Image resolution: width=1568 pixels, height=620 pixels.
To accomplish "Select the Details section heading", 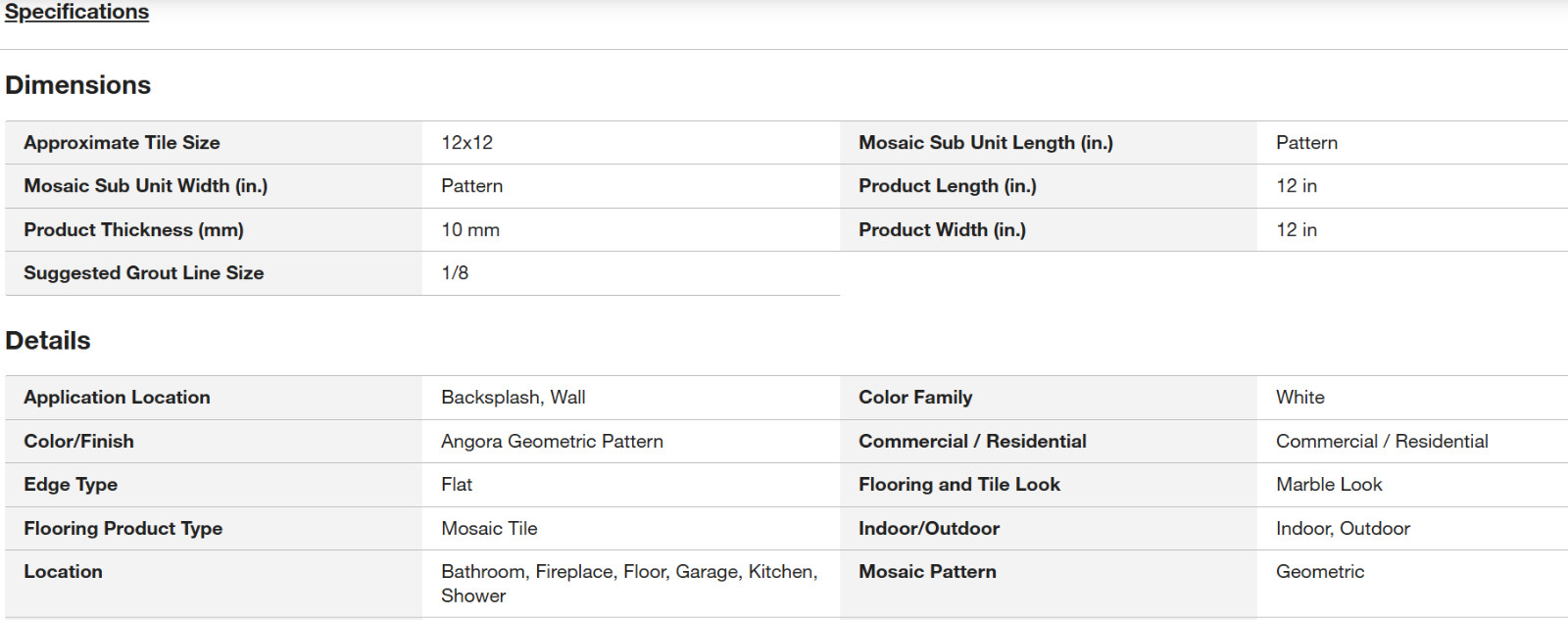I will click(x=48, y=341).
